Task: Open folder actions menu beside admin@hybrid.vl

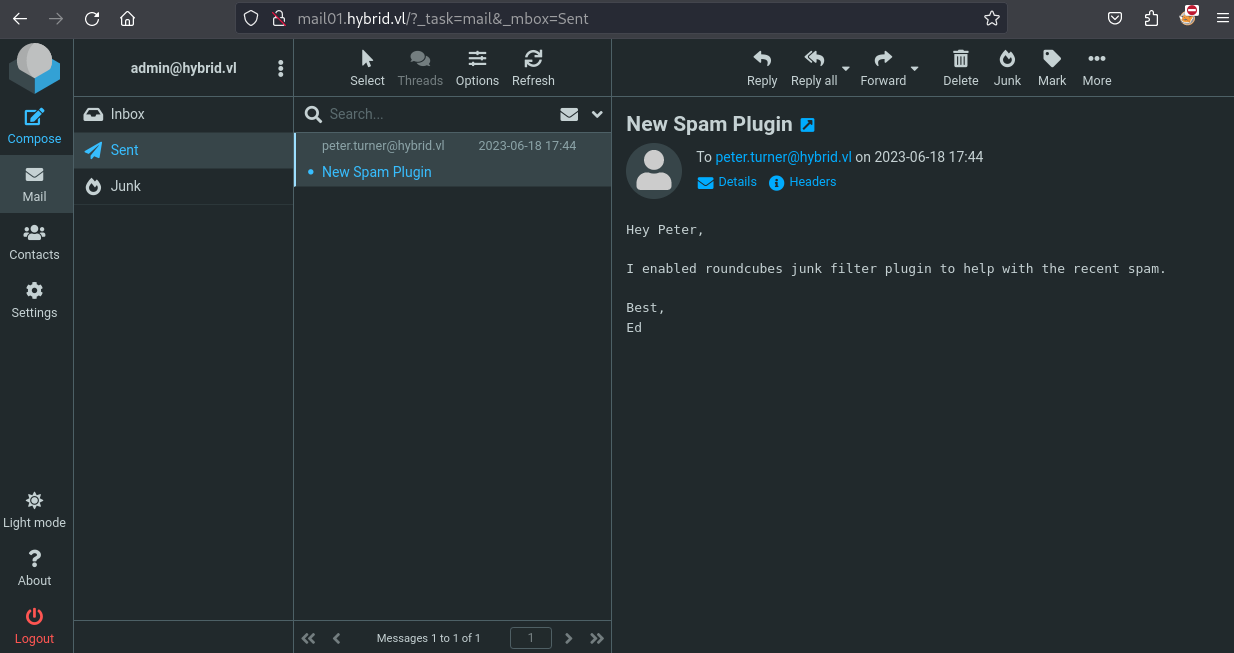Action: [280, 68]
